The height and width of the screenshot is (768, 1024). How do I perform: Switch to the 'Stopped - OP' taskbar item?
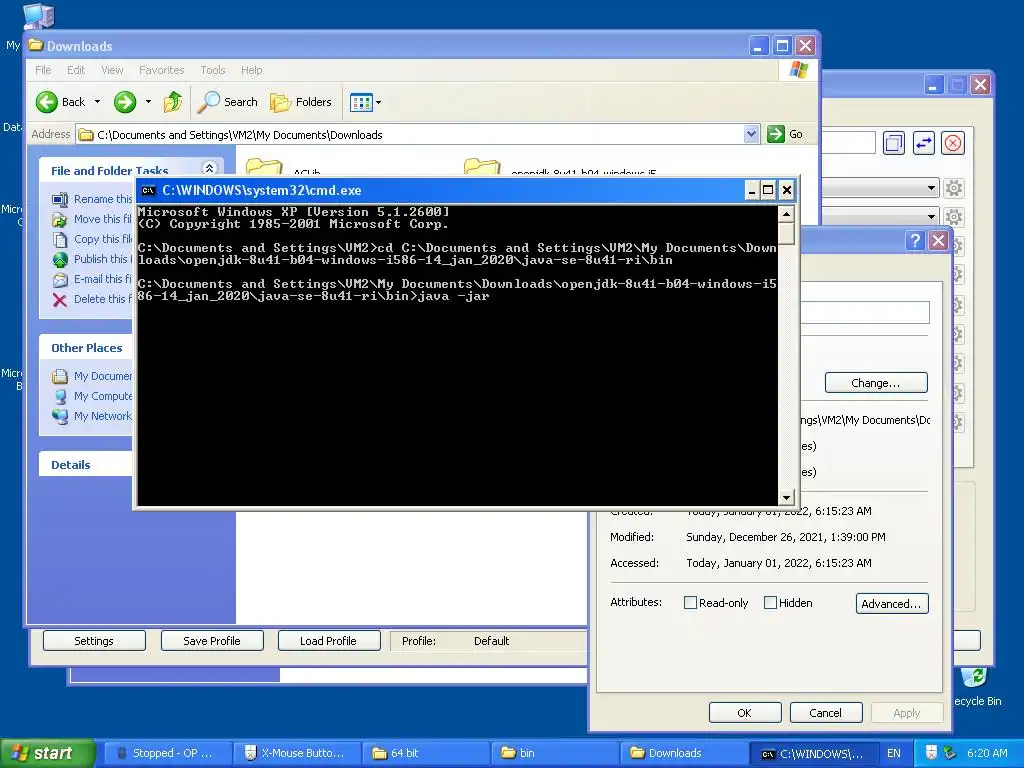167,753
